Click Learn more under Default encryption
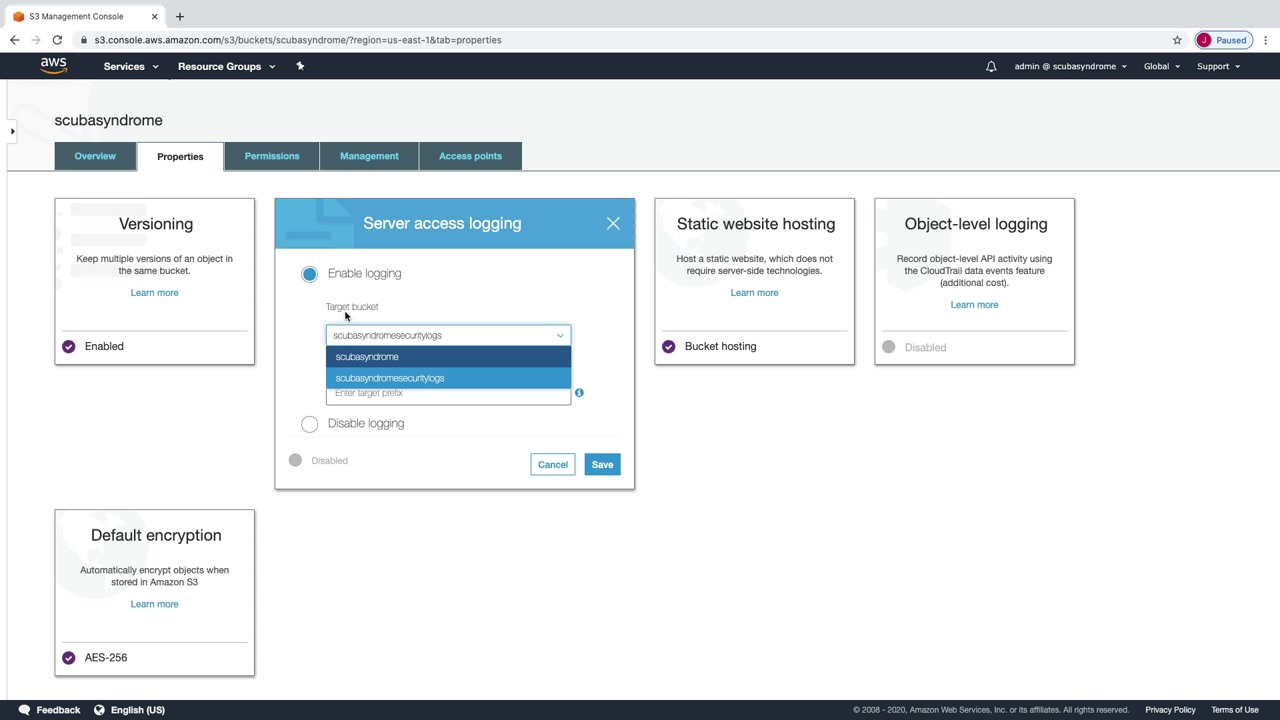Image resolution: width=1280 pixels, height=720 pixels. tap(154, 604)
